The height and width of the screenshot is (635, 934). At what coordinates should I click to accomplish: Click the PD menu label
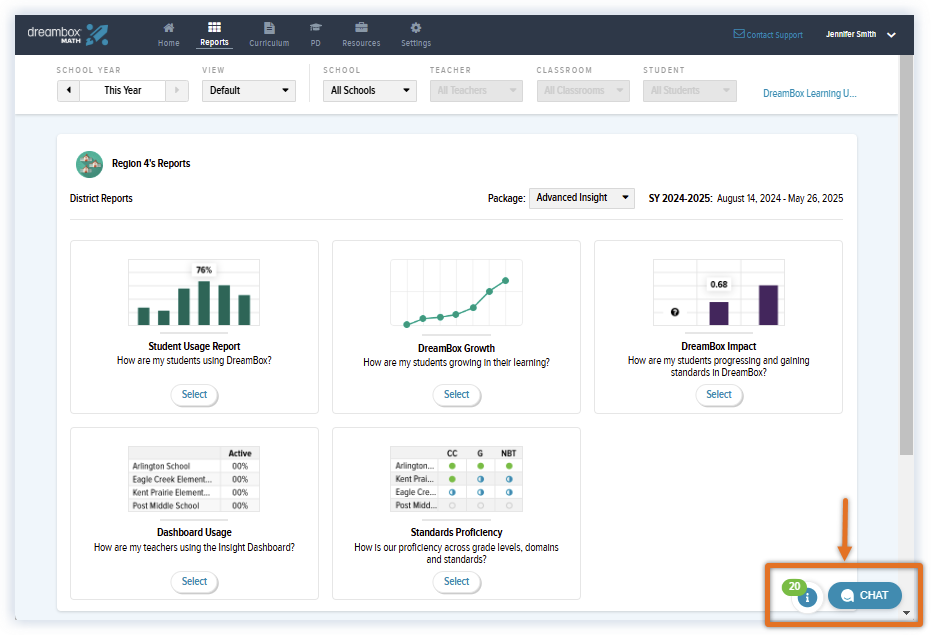316,43
